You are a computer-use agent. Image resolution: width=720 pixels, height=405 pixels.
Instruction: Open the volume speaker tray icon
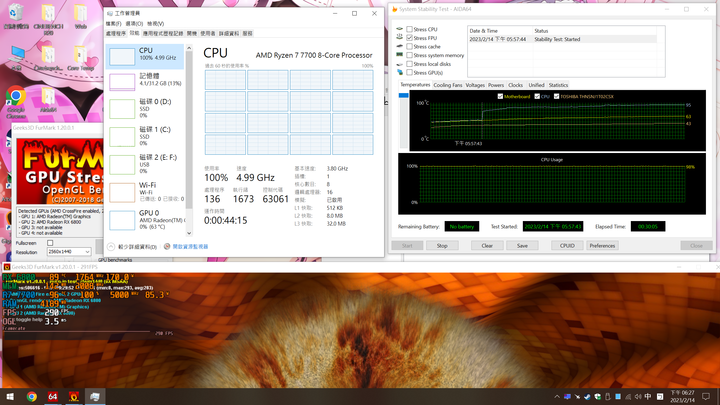pyautogui.click(x=638, y=397)
